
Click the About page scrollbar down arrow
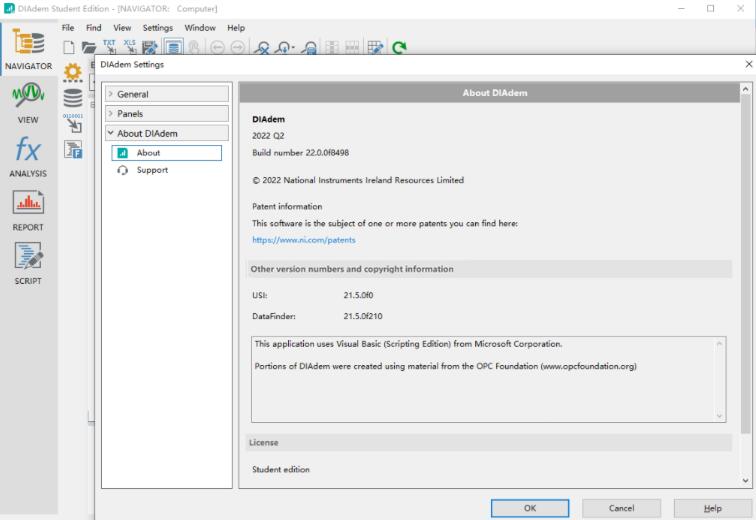tap(745, 480)
